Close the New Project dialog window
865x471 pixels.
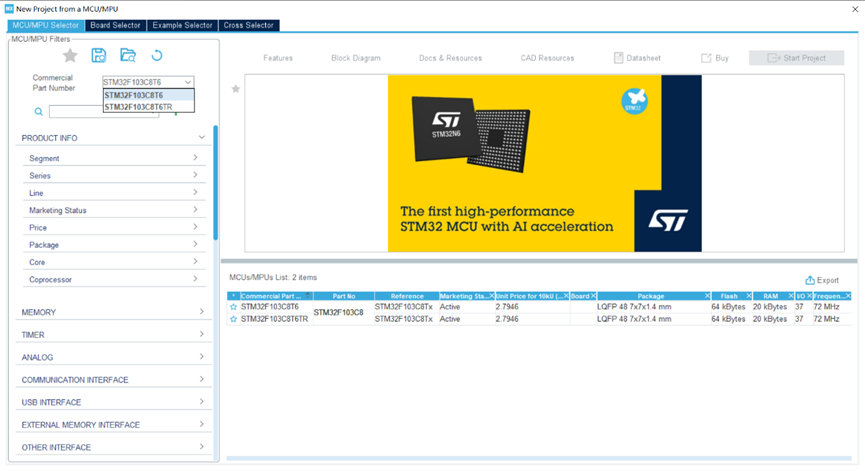click(855, 9)
